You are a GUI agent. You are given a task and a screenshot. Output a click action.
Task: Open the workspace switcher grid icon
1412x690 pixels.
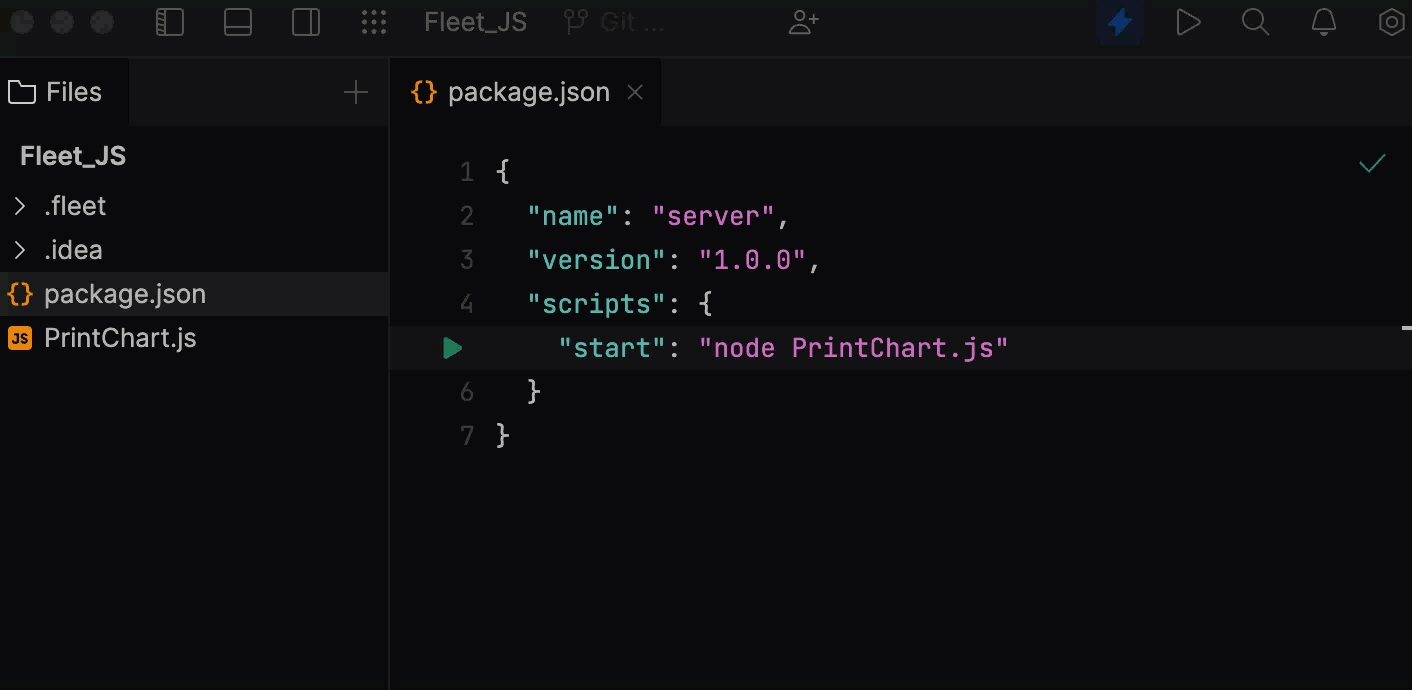coord(374,22)
